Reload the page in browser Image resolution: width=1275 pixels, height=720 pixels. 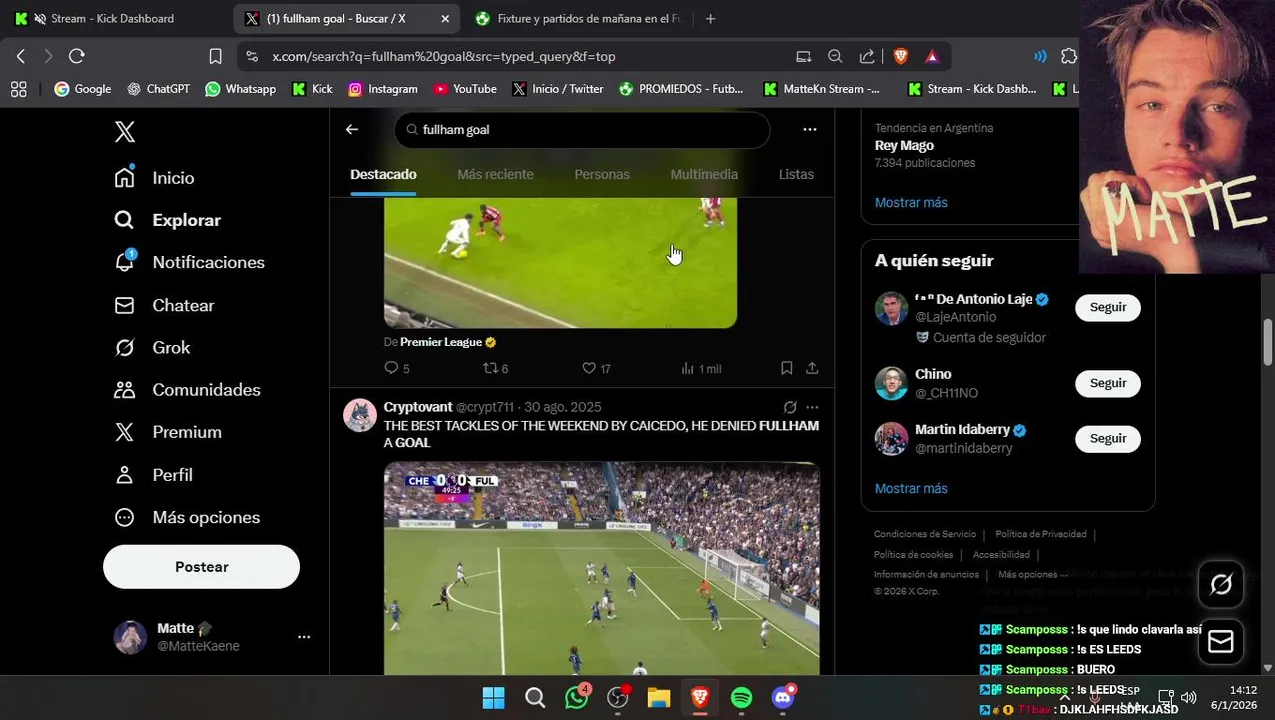77,56
